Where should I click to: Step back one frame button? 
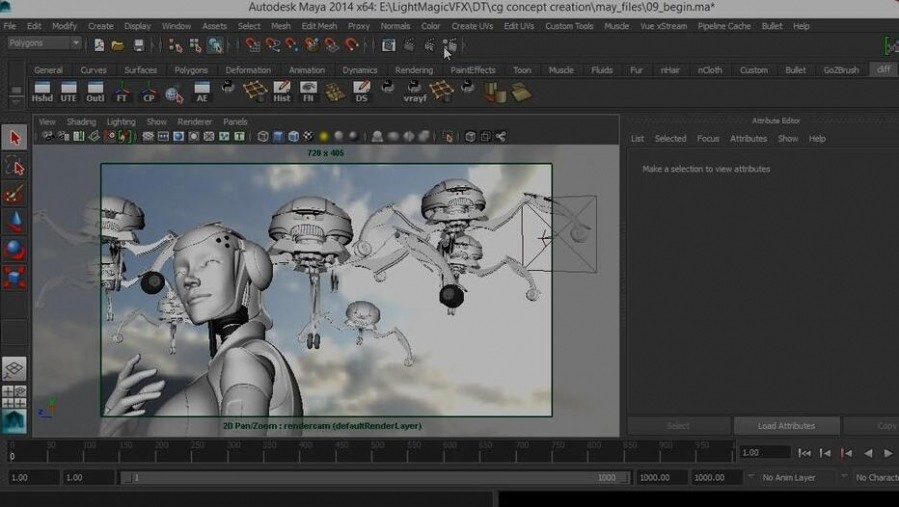[825, 453]
